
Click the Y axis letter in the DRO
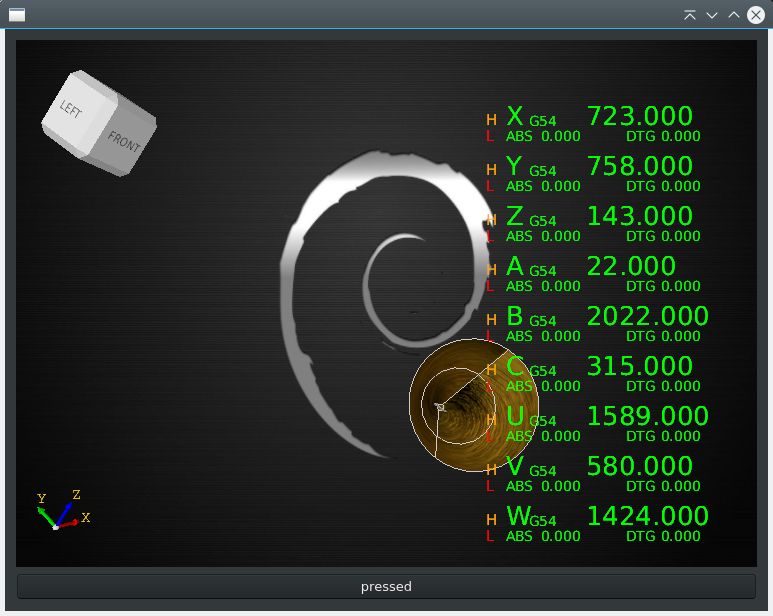point(514,167)
